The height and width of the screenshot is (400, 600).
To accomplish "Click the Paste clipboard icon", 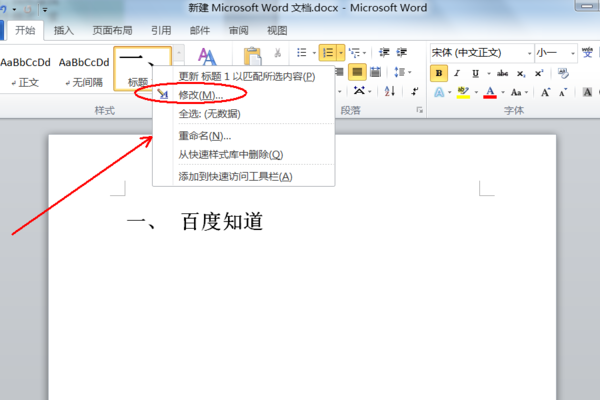I will [253, 56].
